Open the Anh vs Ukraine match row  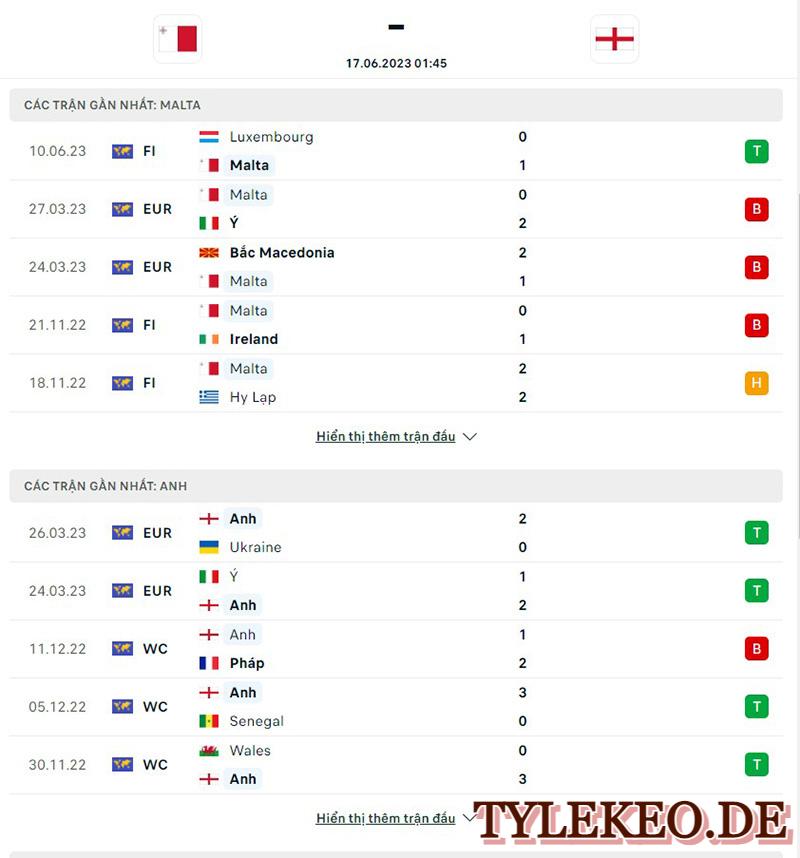pos(396,533)
